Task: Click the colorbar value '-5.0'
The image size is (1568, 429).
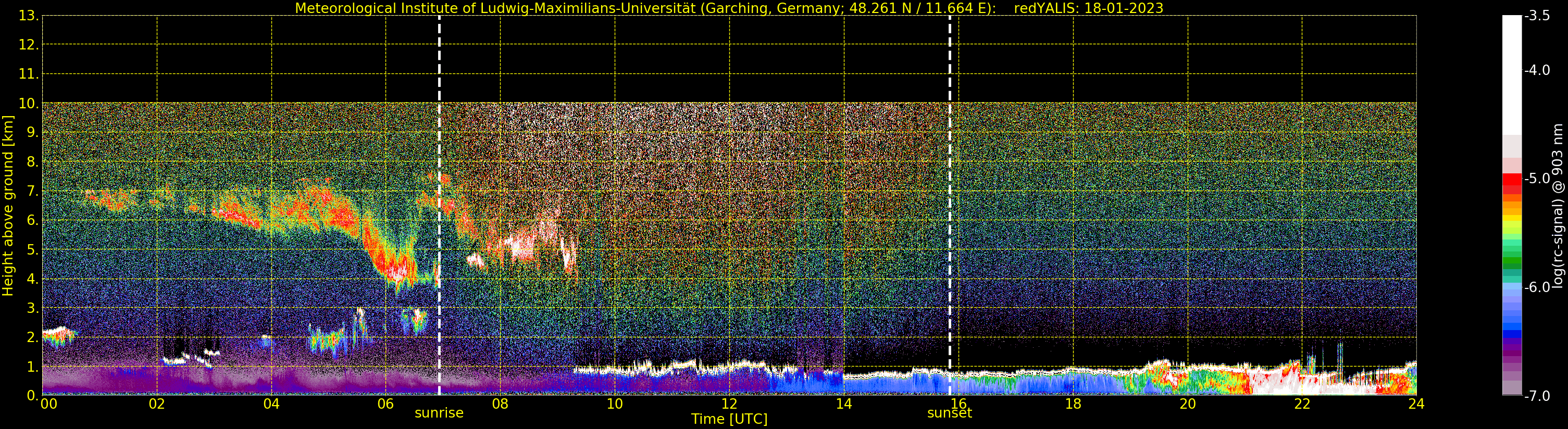Action: point(1537,178)
